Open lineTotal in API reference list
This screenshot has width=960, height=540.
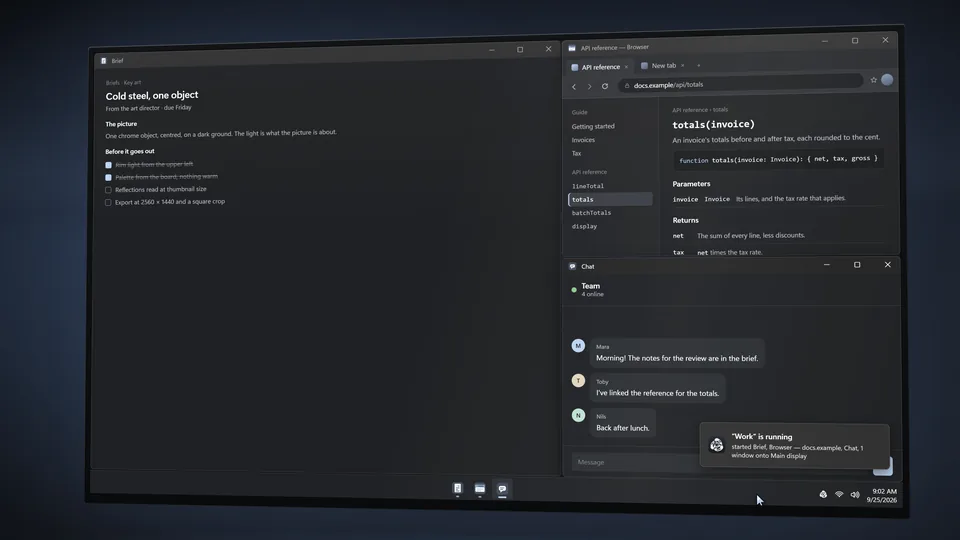pos(588,186)
